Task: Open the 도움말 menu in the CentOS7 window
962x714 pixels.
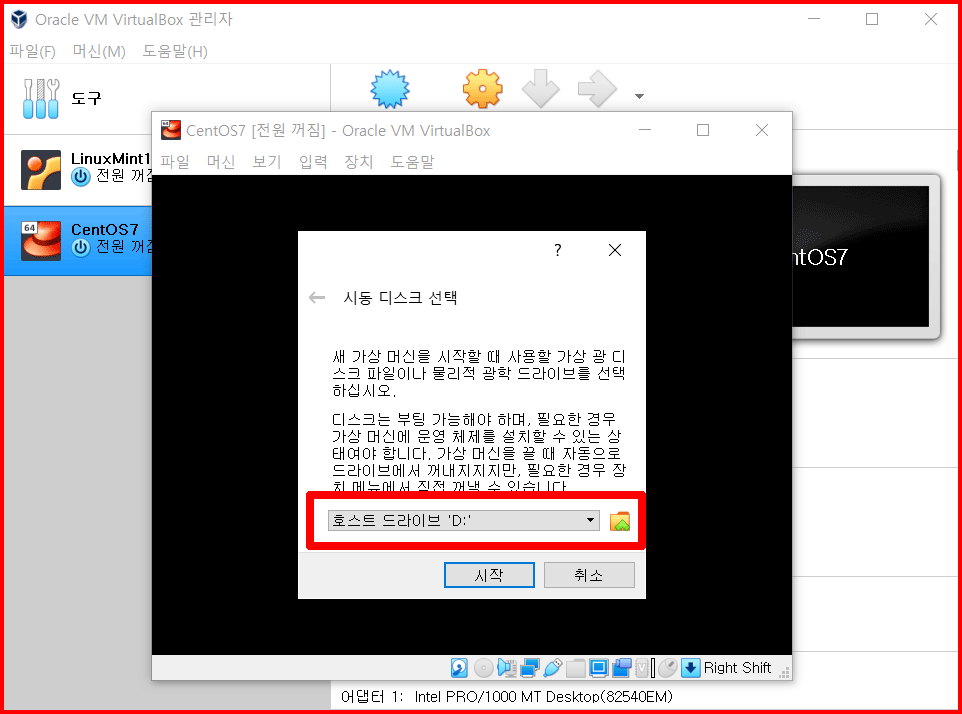Action: coord(412,162)
